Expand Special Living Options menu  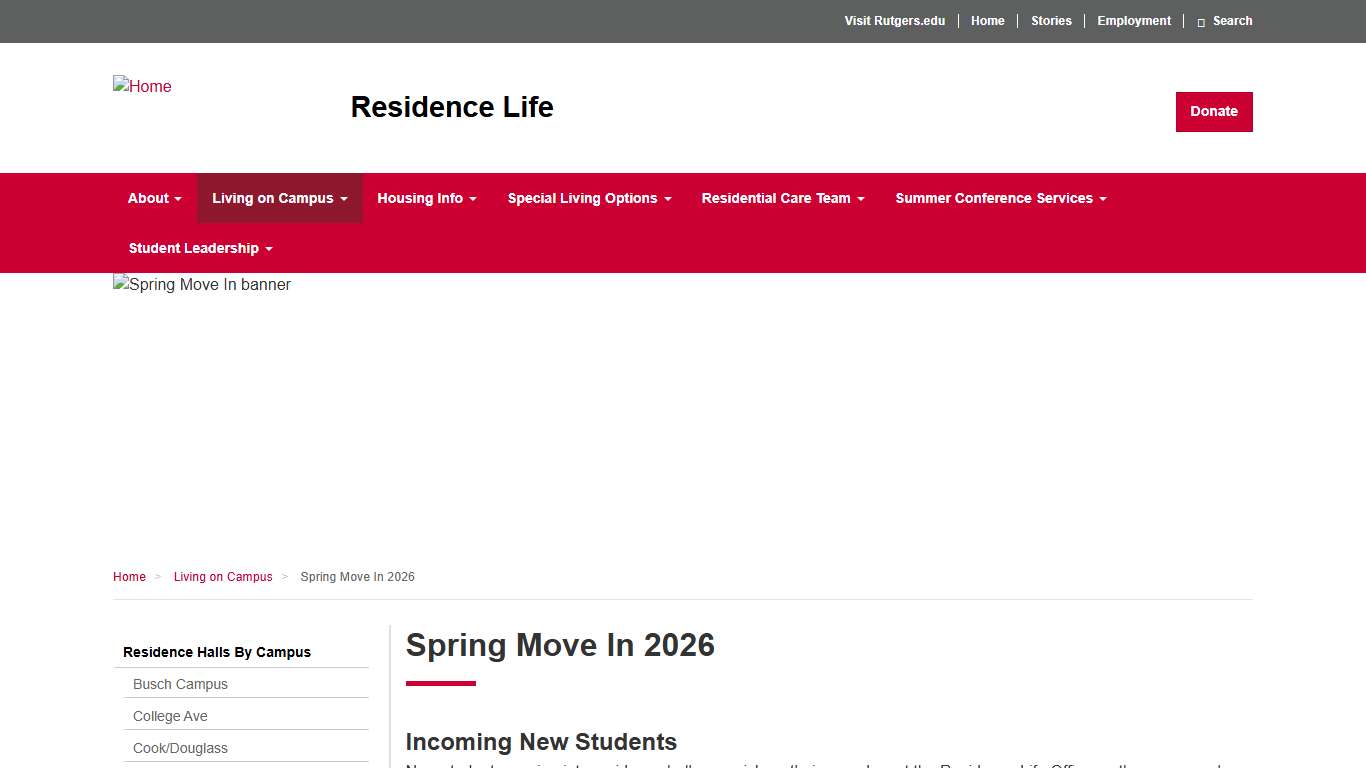click(x=589, y=198)
